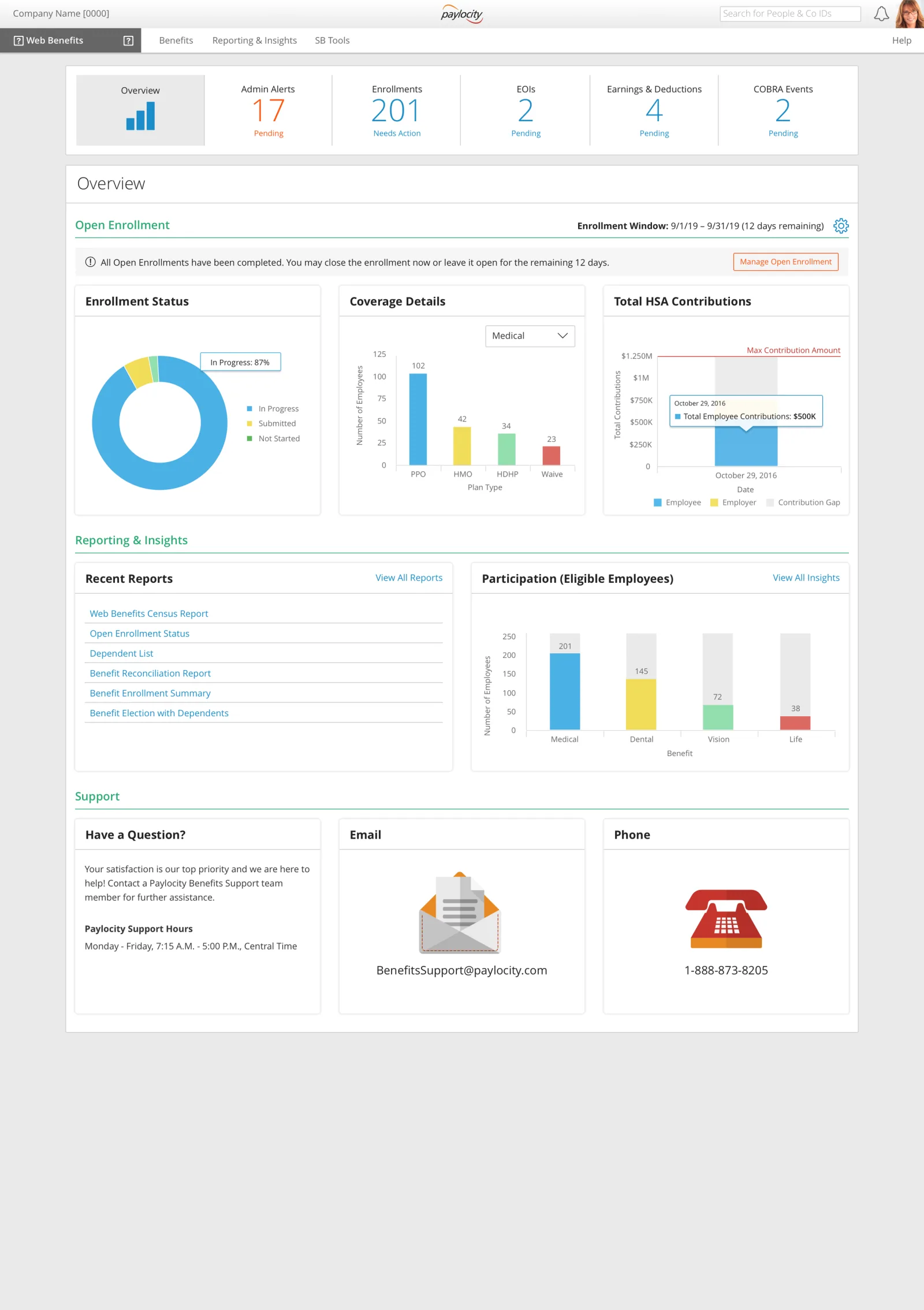
Task: Follow the View All Reports link
Action: (x=409, y=578)
